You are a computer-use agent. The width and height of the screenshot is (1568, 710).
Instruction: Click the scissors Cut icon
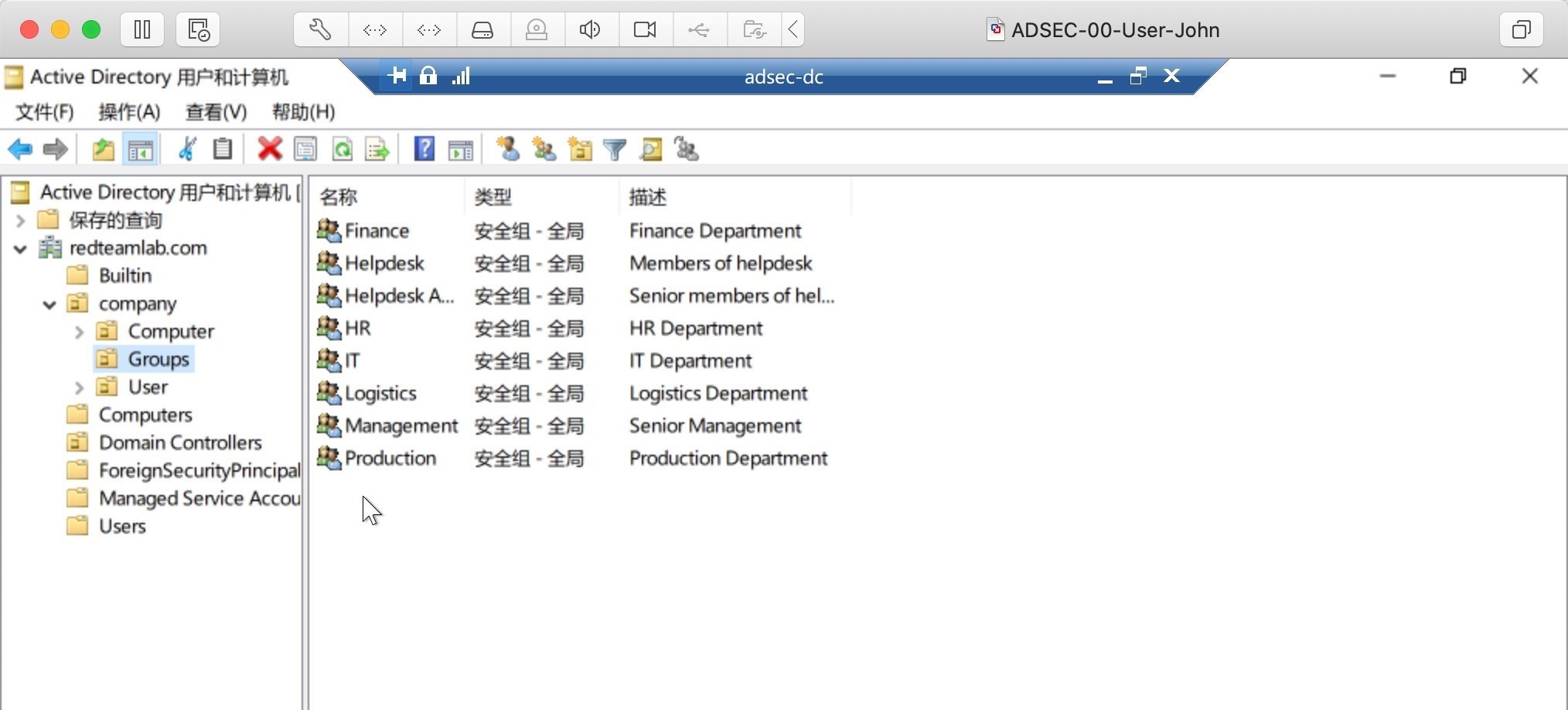point(186,149)
